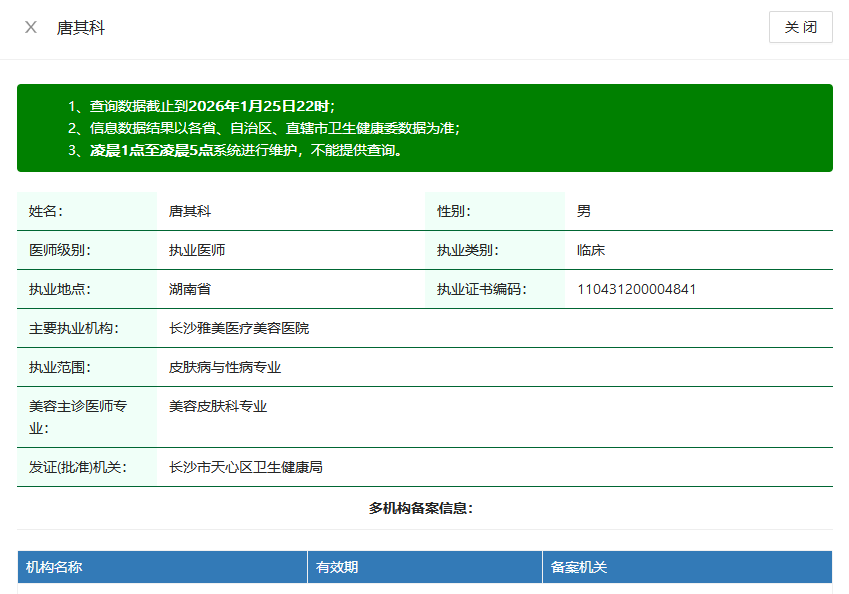Click the 唐其科 value in the 姓名 row
This screenshot has height=594, width=849.
(x=190, y=211)
